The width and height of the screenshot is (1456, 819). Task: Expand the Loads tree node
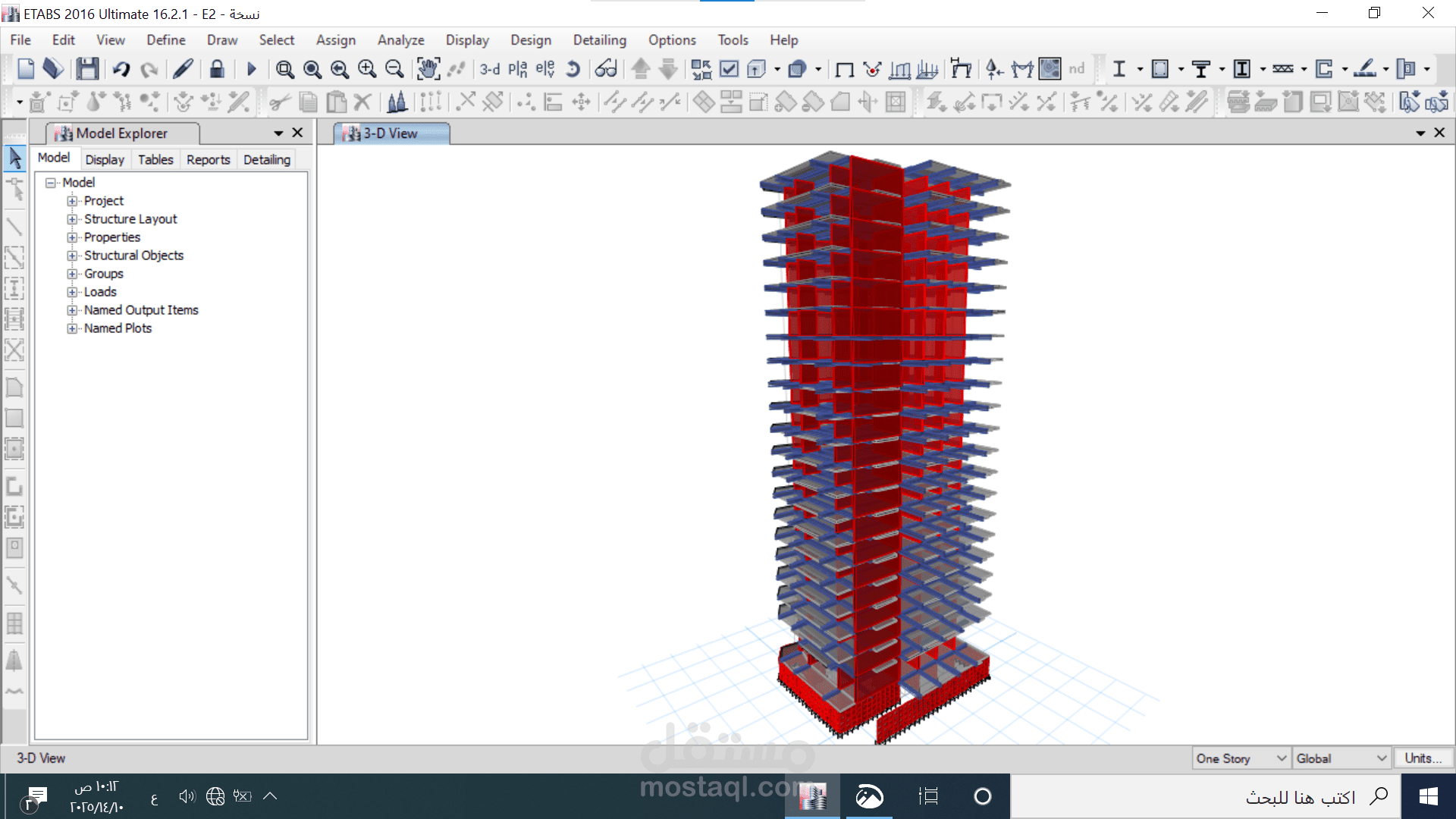[x=72, y=291]
